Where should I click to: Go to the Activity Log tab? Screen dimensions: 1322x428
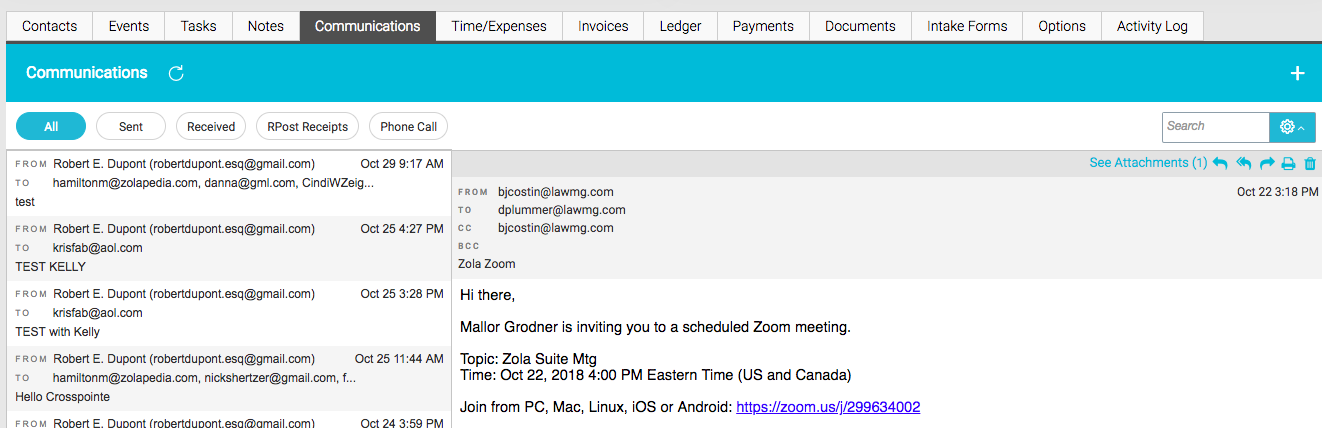click(x=1152, y=26)
